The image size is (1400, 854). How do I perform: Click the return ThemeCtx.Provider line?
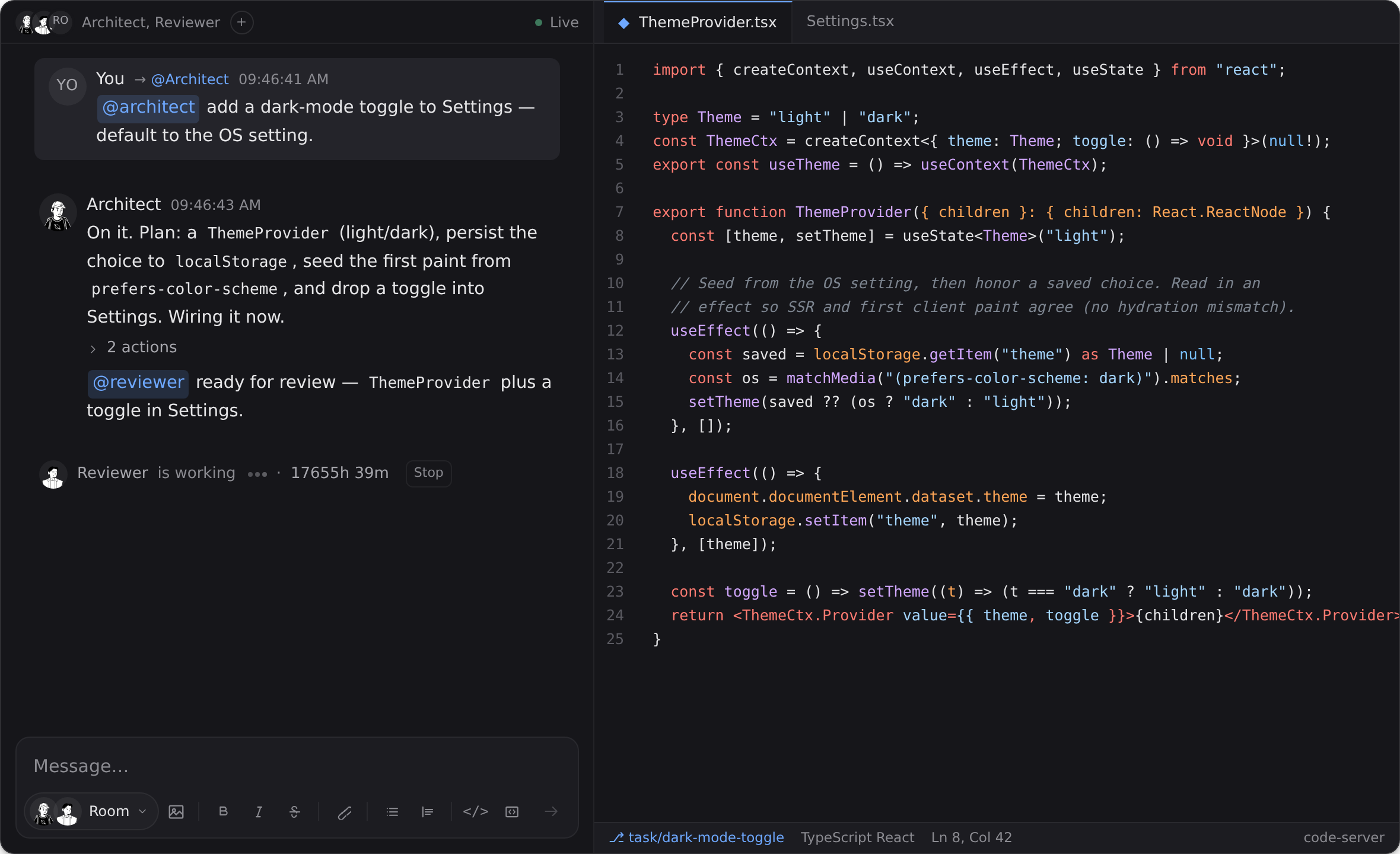click(1035, 616)
